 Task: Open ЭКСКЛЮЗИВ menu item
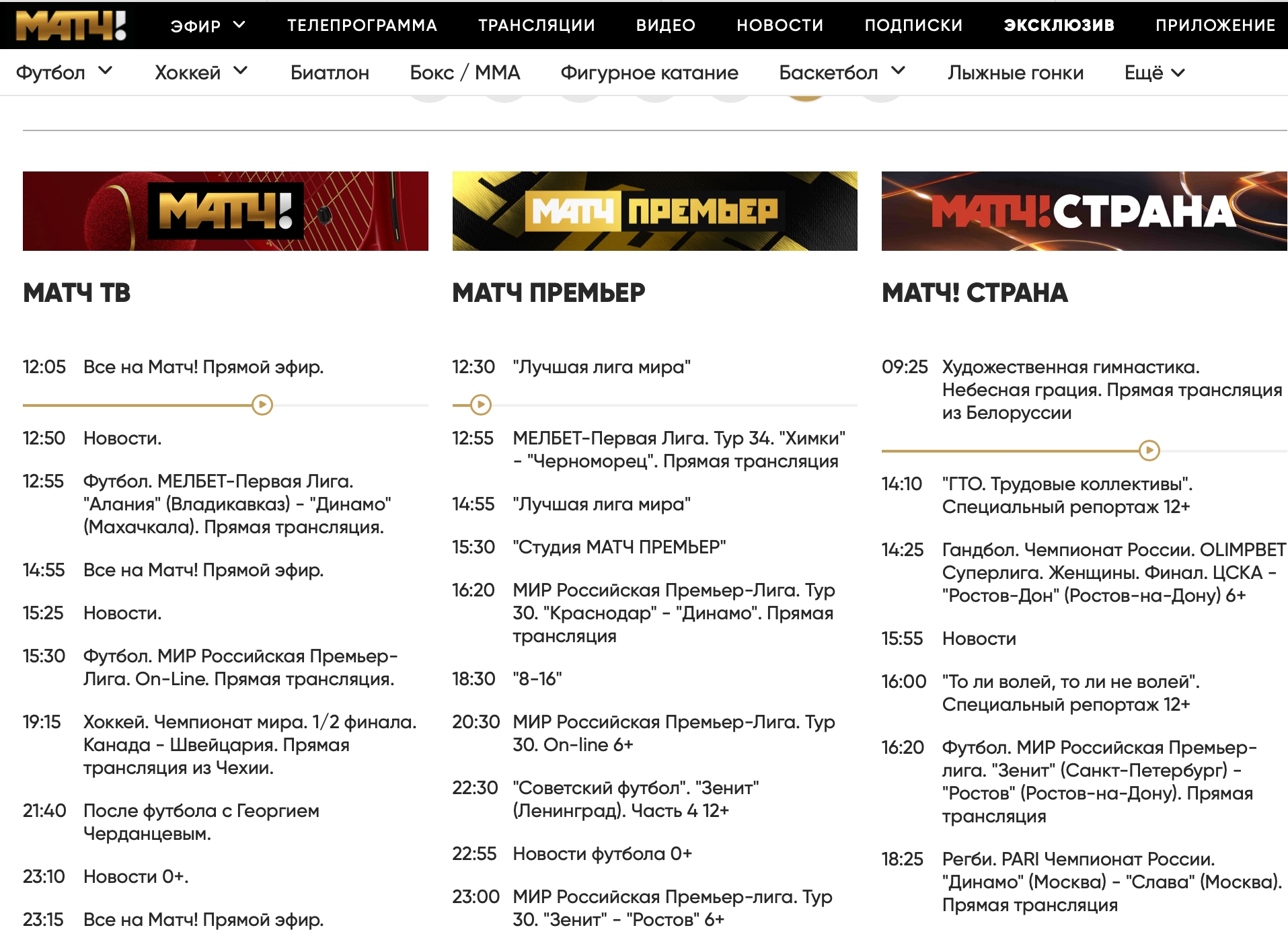click(1059, 25)
